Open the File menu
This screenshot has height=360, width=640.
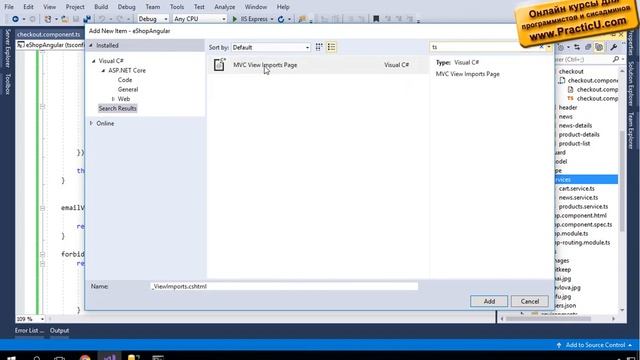[x=9, y=7]
